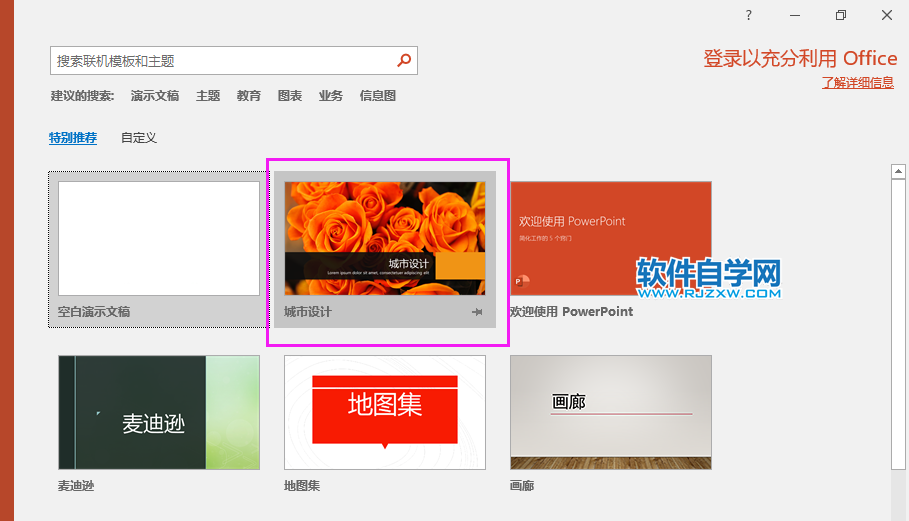
Task: Open 了解详细信息 link
Action: (857, 83)
